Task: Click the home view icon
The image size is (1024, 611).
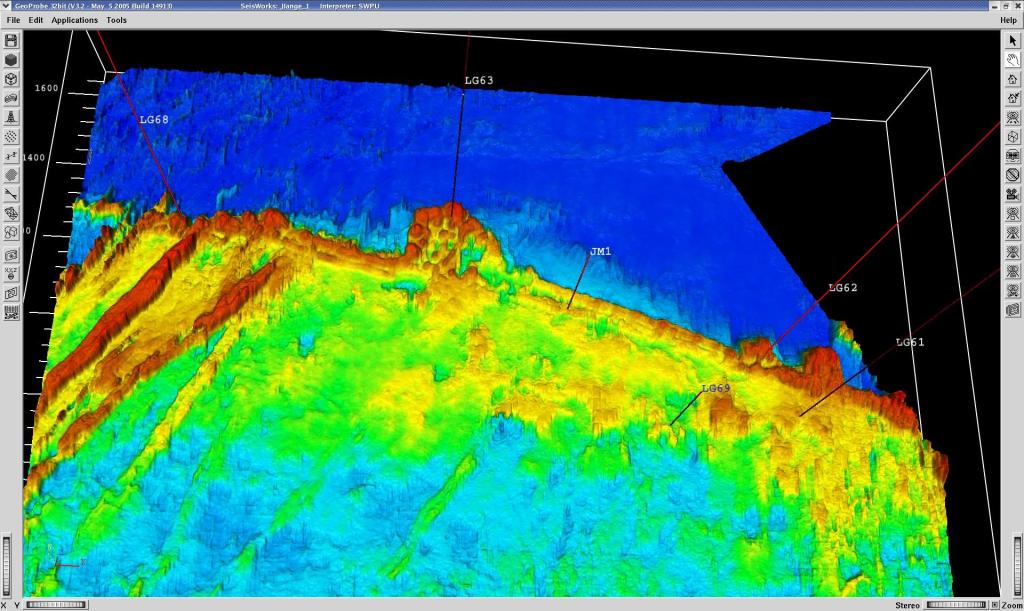Action: 1012,79
